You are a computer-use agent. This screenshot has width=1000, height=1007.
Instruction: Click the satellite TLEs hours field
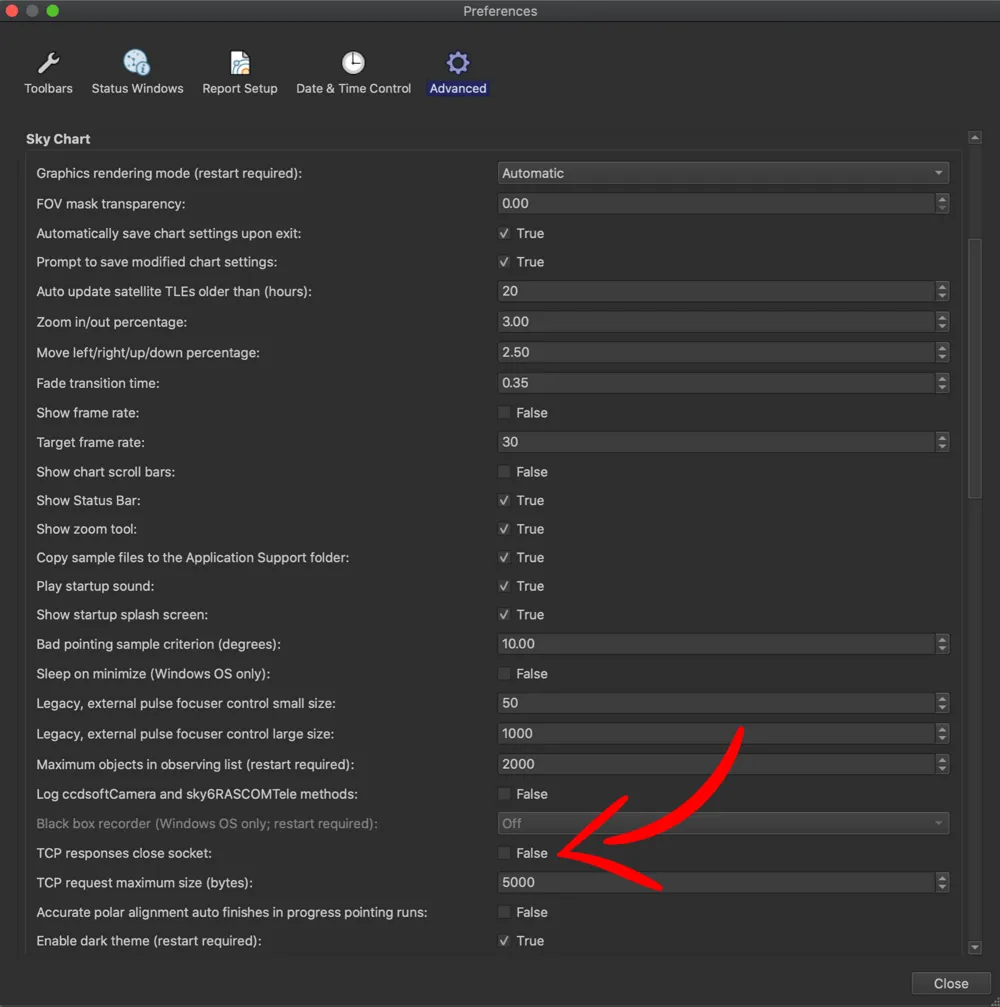(716, 292)
